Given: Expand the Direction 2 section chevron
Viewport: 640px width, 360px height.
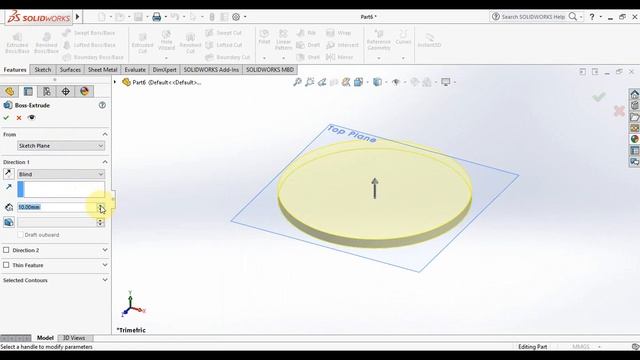Looking at the screenshot, I should pyautogui.click(x=105, y=250).
